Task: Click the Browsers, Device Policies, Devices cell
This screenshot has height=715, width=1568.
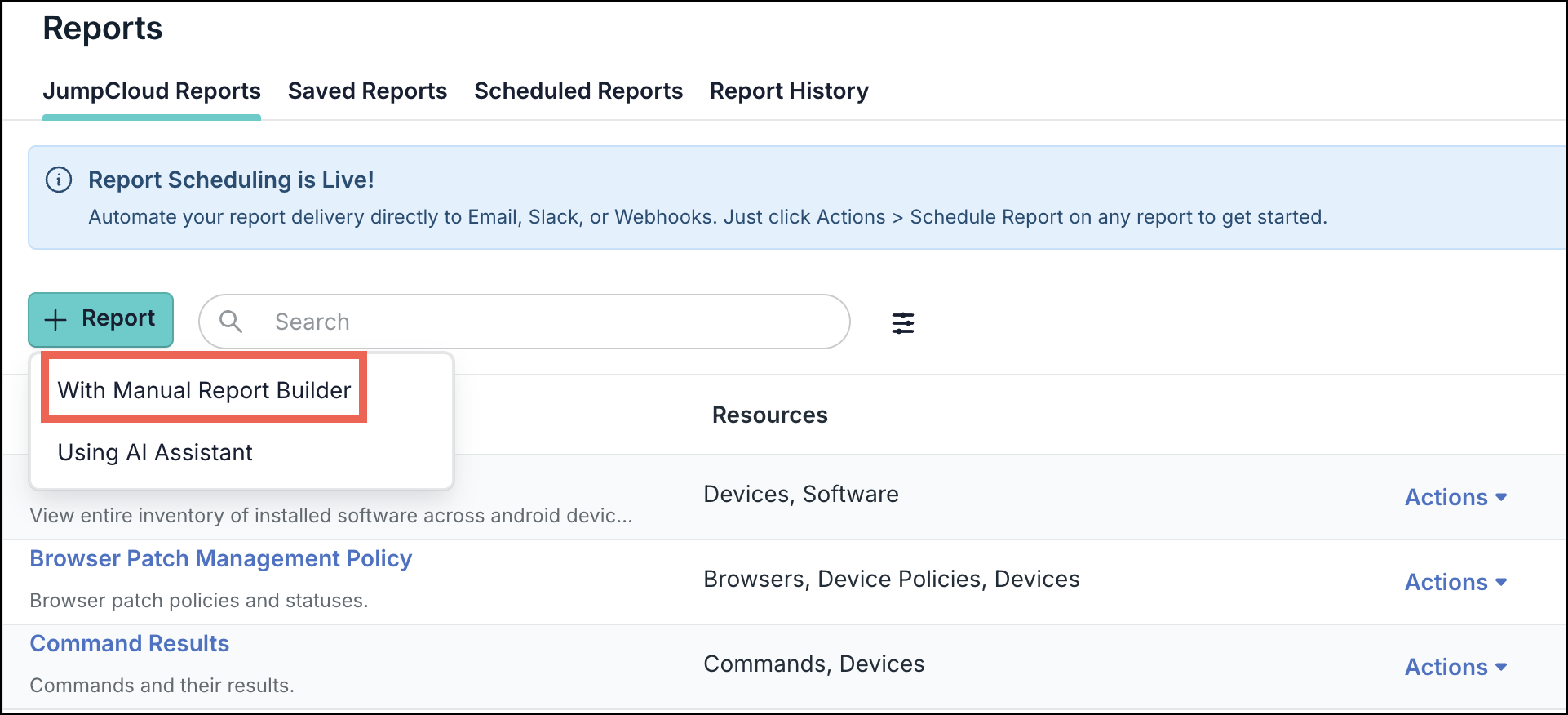Action: point(892,579)
